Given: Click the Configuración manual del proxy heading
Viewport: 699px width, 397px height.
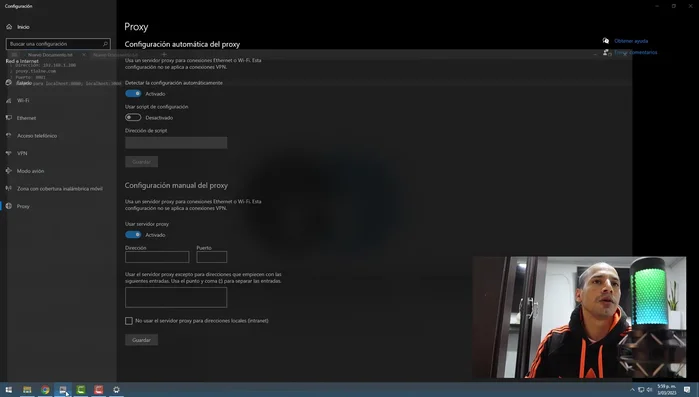Looking at the screenshot, I should [176, 185].
